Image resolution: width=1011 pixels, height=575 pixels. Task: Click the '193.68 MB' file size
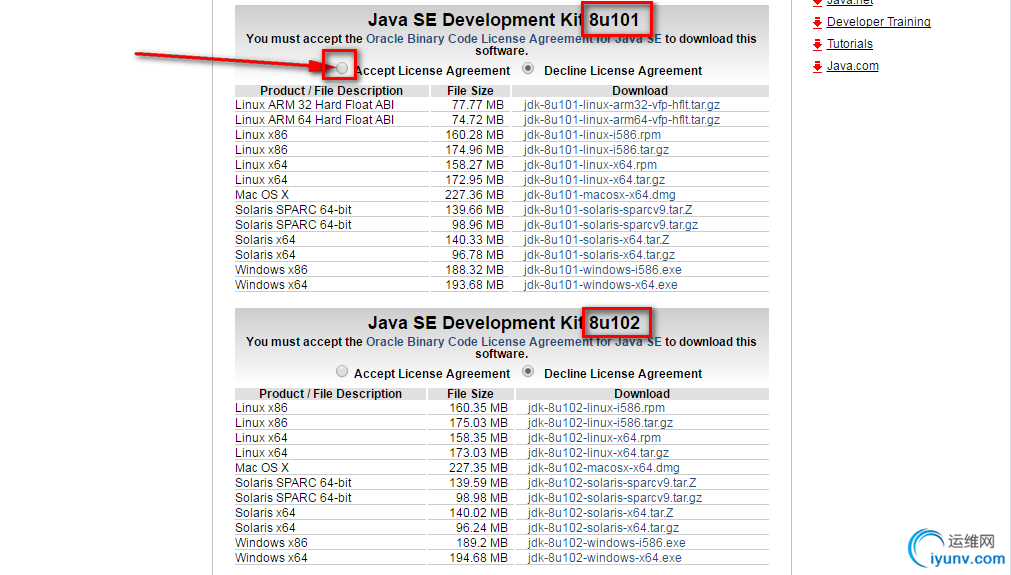[474, 285]
